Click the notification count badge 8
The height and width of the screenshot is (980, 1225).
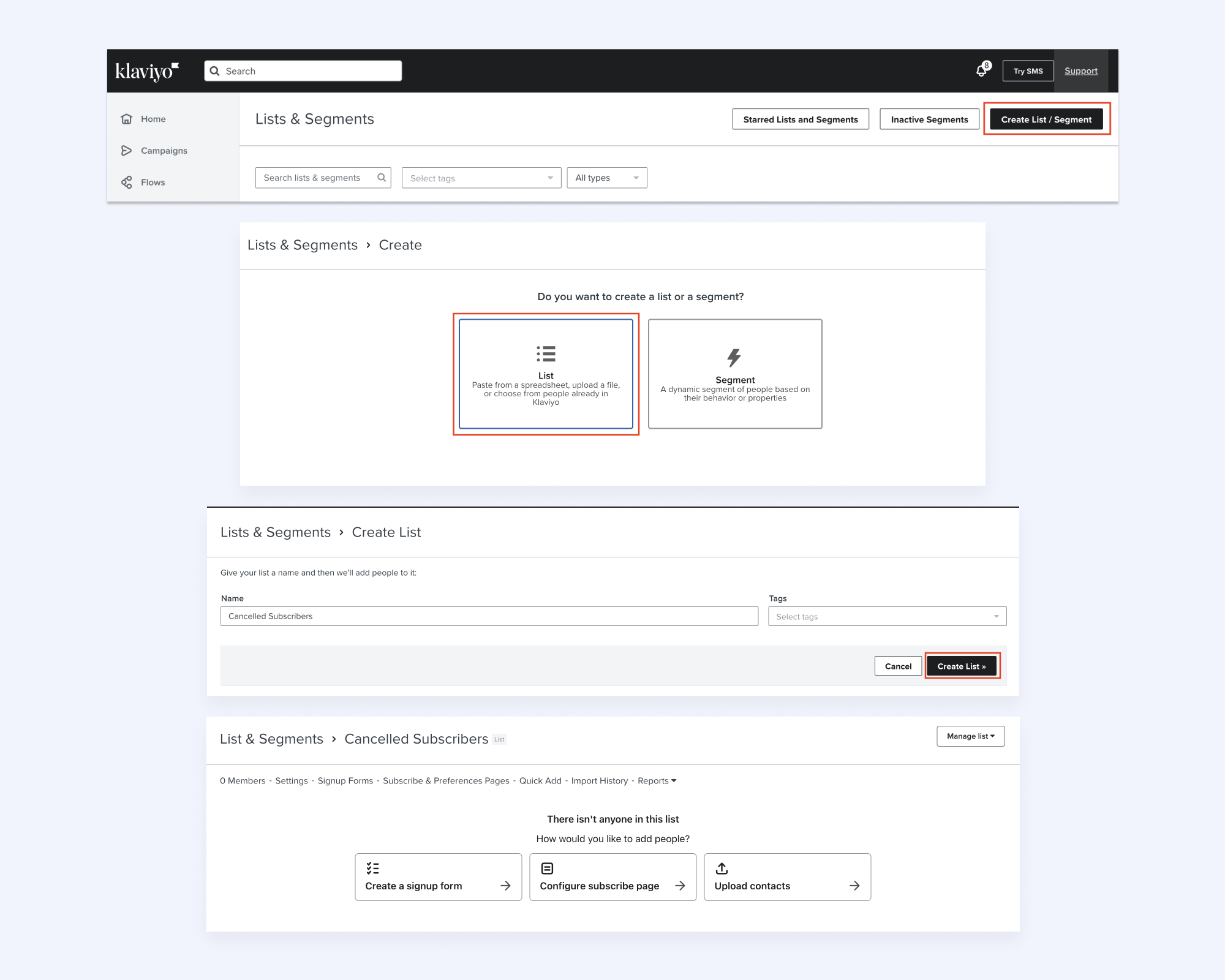coord(987,66)
